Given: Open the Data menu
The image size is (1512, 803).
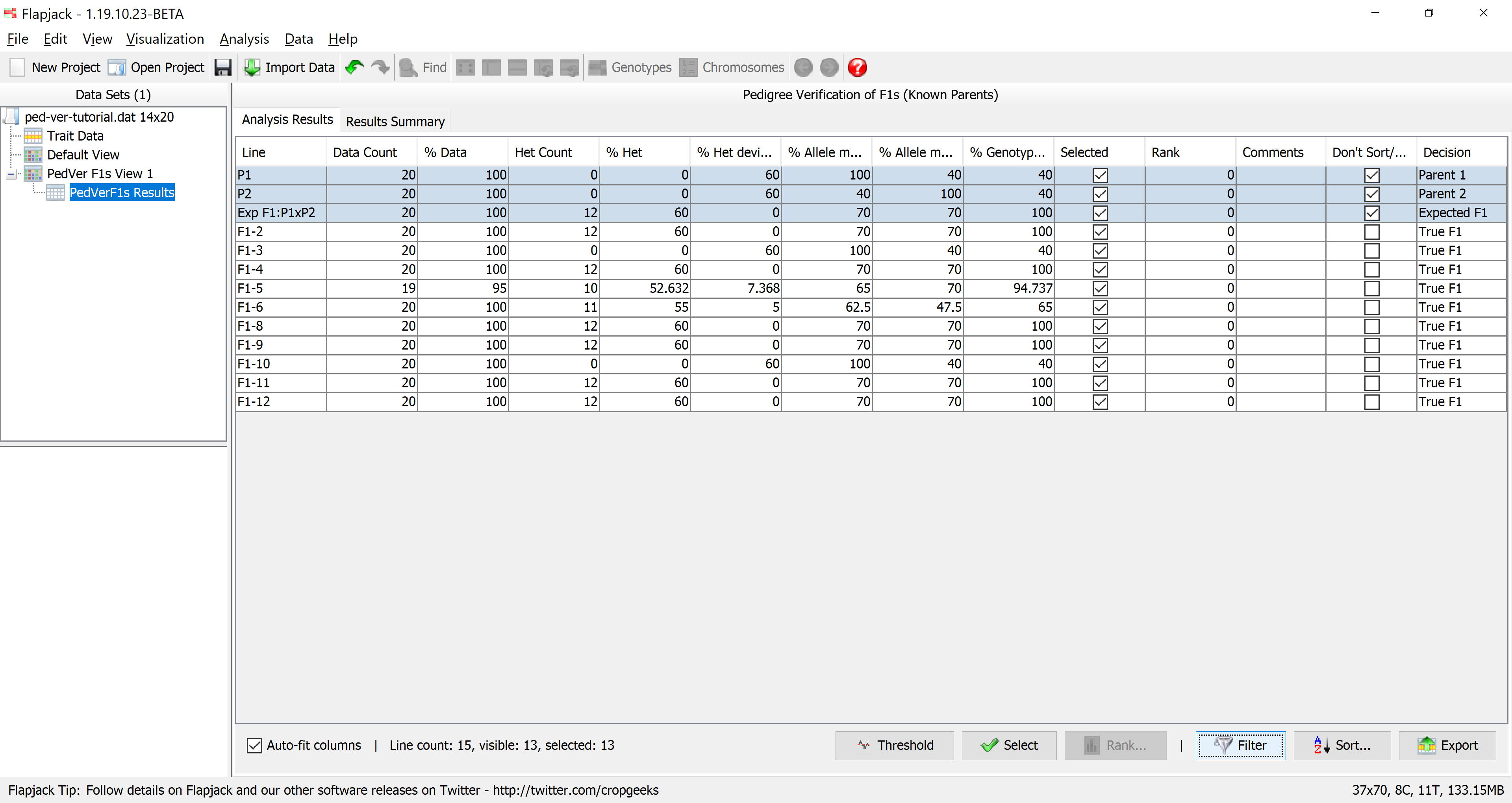Looking at the screenshot, I should pos(299,39).
